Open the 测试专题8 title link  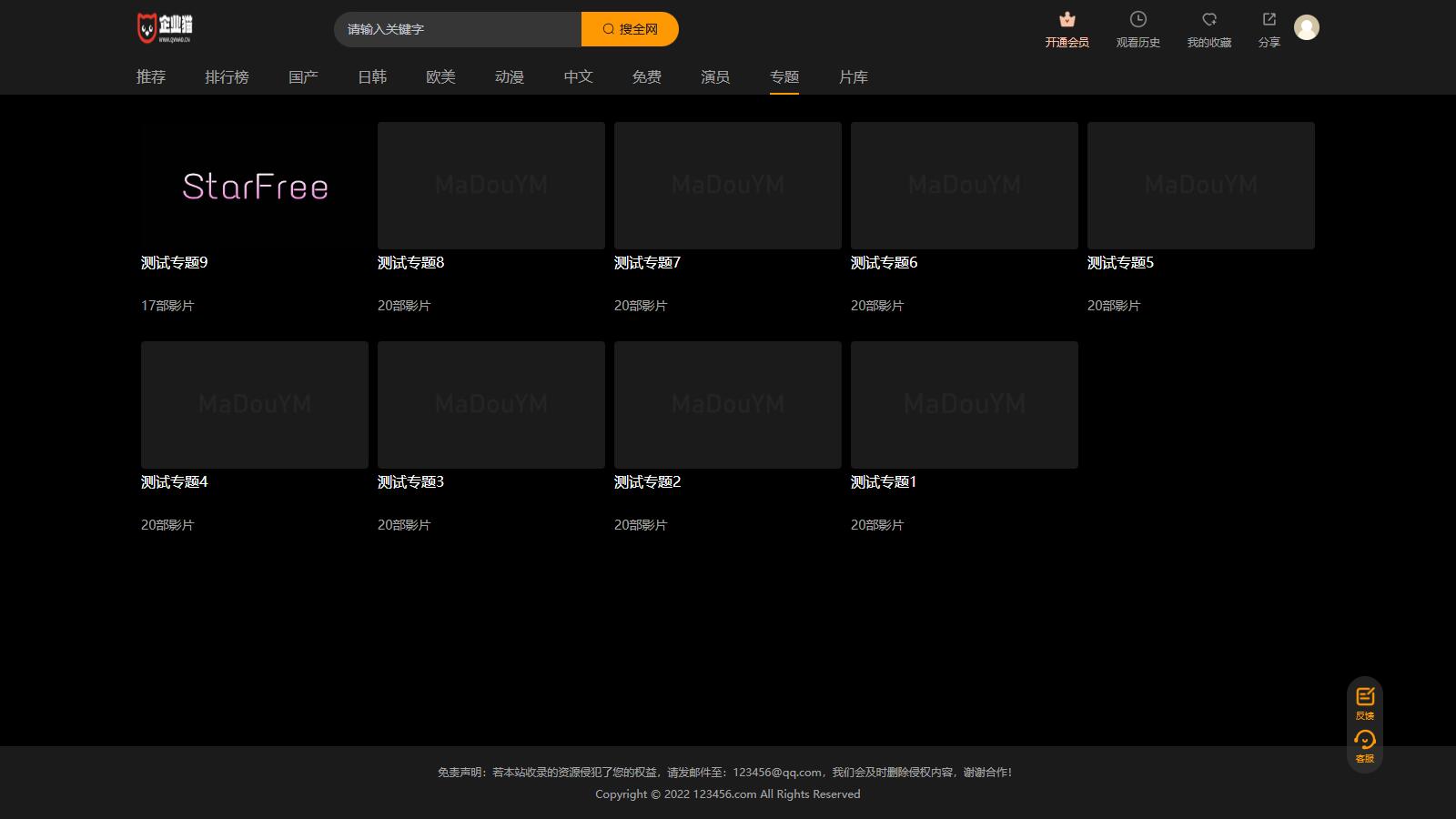(x=410, y=263)
